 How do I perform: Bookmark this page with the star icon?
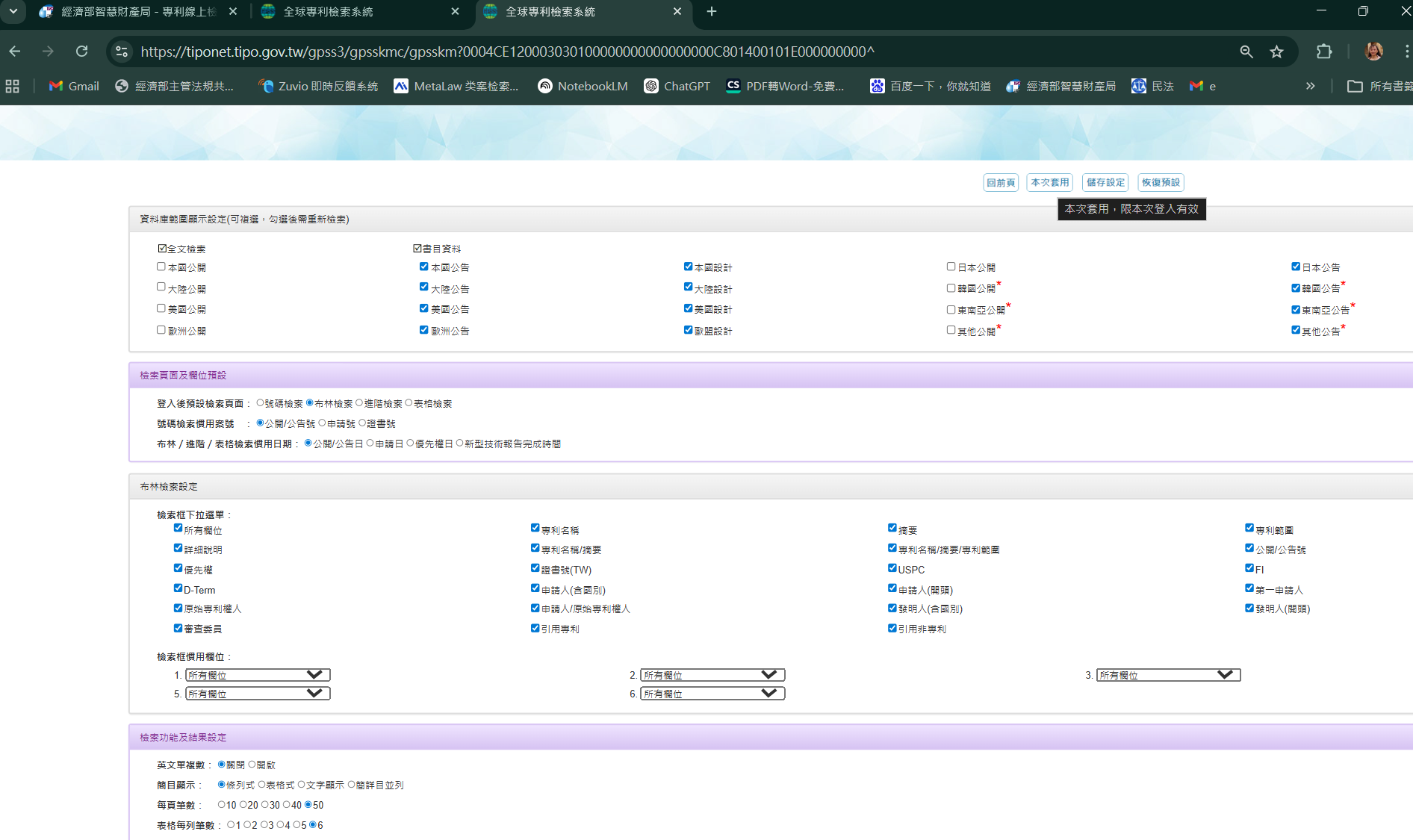click(1276, 52)
